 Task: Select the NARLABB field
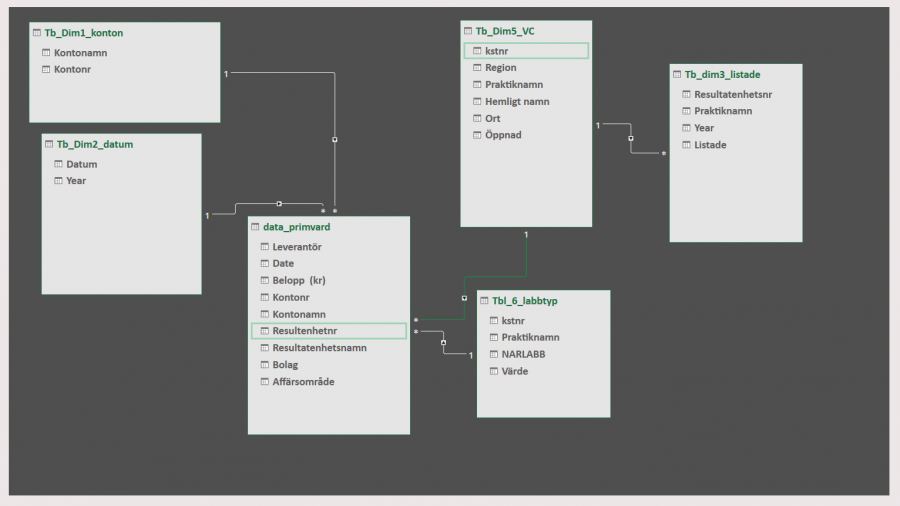pos(523,355)
